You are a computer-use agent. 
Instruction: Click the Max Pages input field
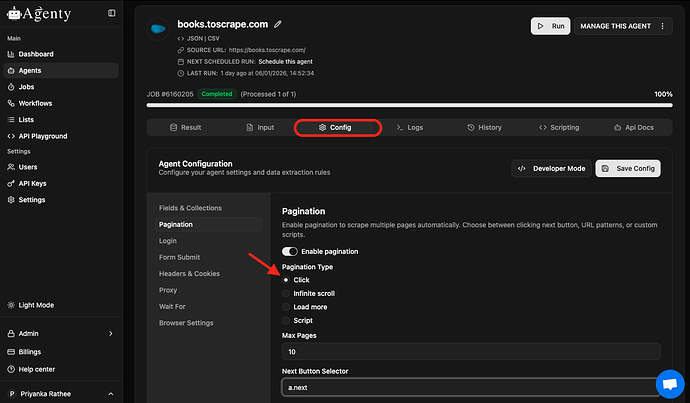coord(471,352)
